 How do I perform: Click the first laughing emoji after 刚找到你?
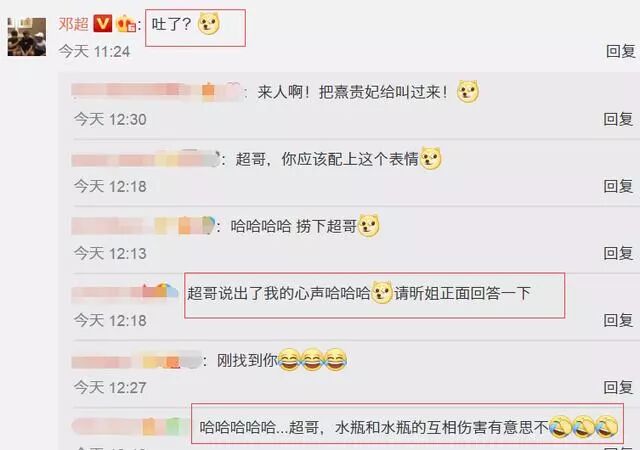(289, 360)
